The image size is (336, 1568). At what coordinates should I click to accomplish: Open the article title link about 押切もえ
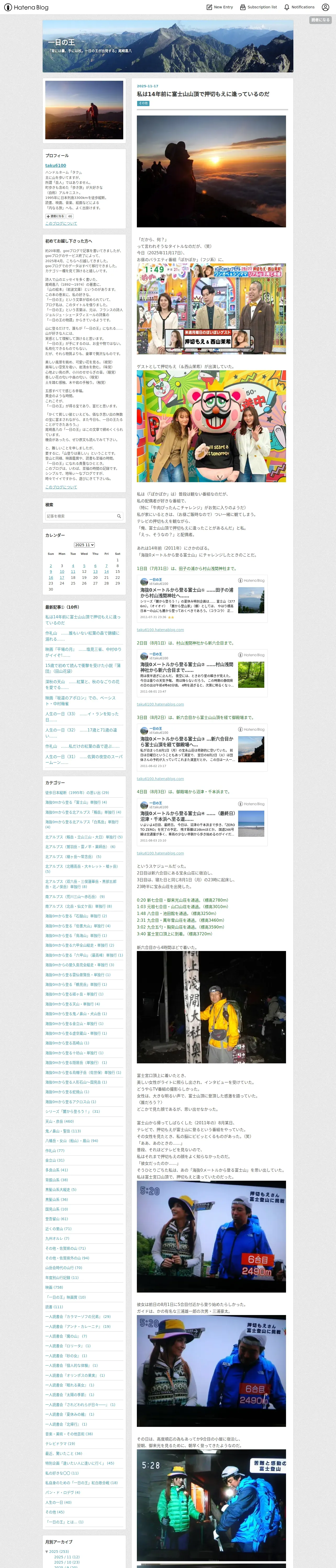click(x=203, y=94)
